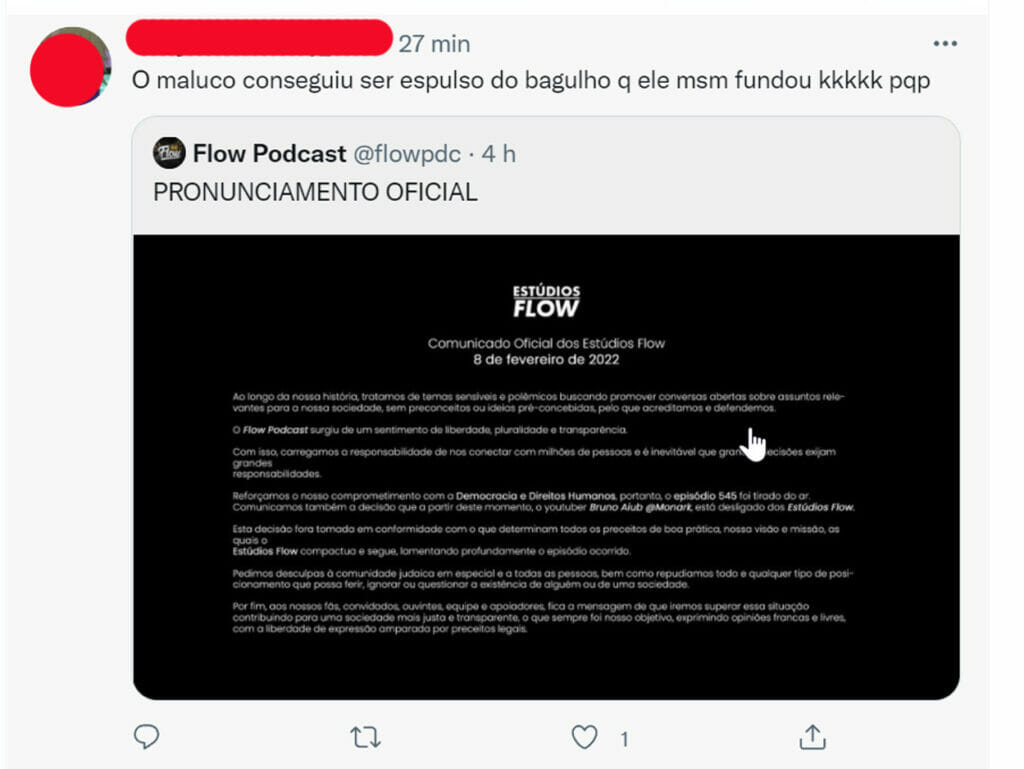The height and width of the screenshot is (769, 1024).
Task: Click the Flow Podcast avatar in the quoted tweet
Action: point(169,153)
